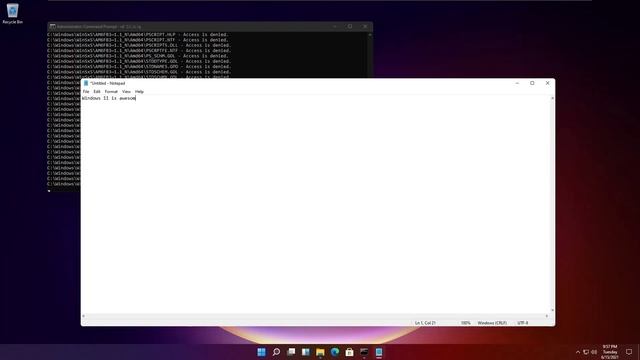Open Microsoft Store from the taskbar
Image resolution: width=640 pixels, height=360 pixels.
point(349,352)
